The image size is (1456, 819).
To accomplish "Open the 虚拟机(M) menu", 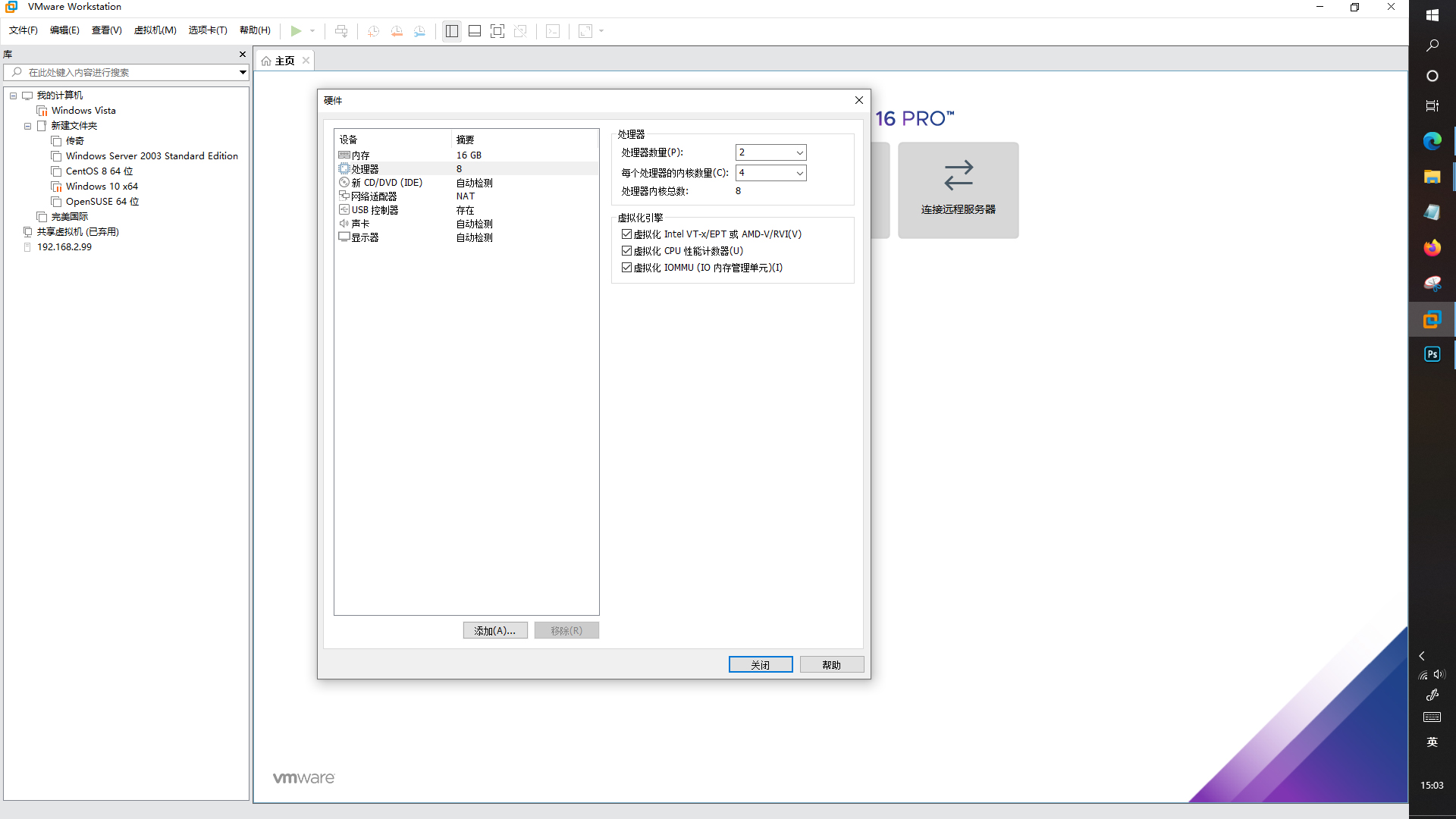I will [155, 30].
